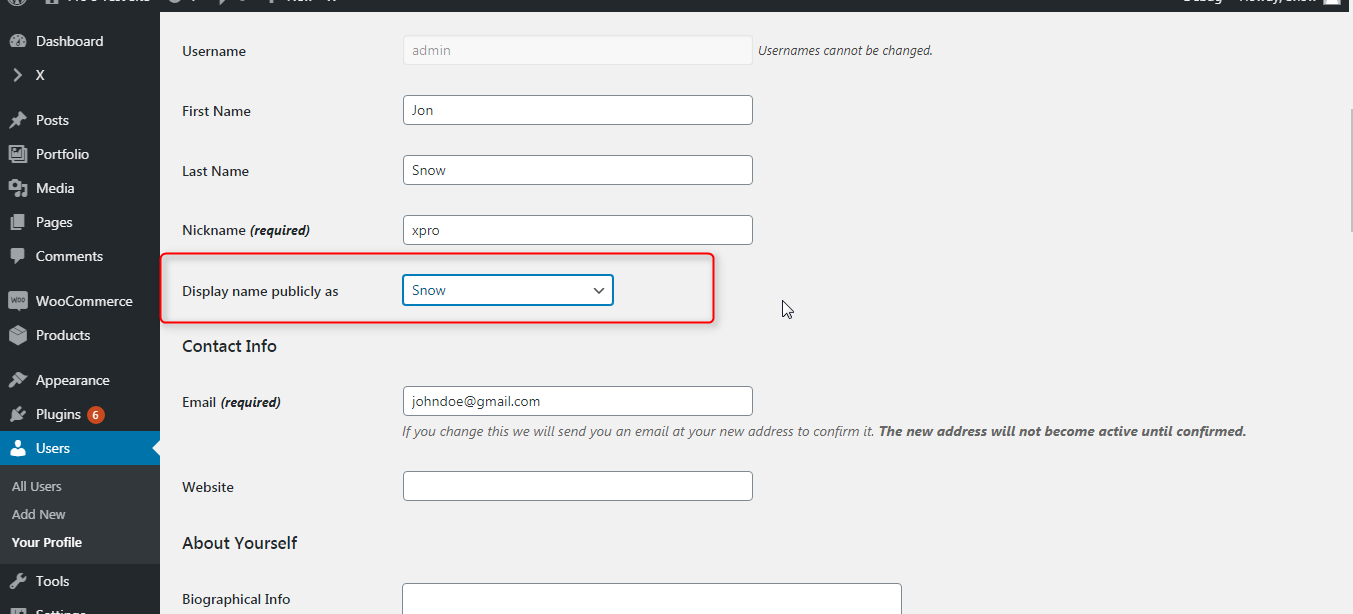Open the Add New user link
Image resolution: width=1353 pixels, height=614 pixels.
point(39,514)
